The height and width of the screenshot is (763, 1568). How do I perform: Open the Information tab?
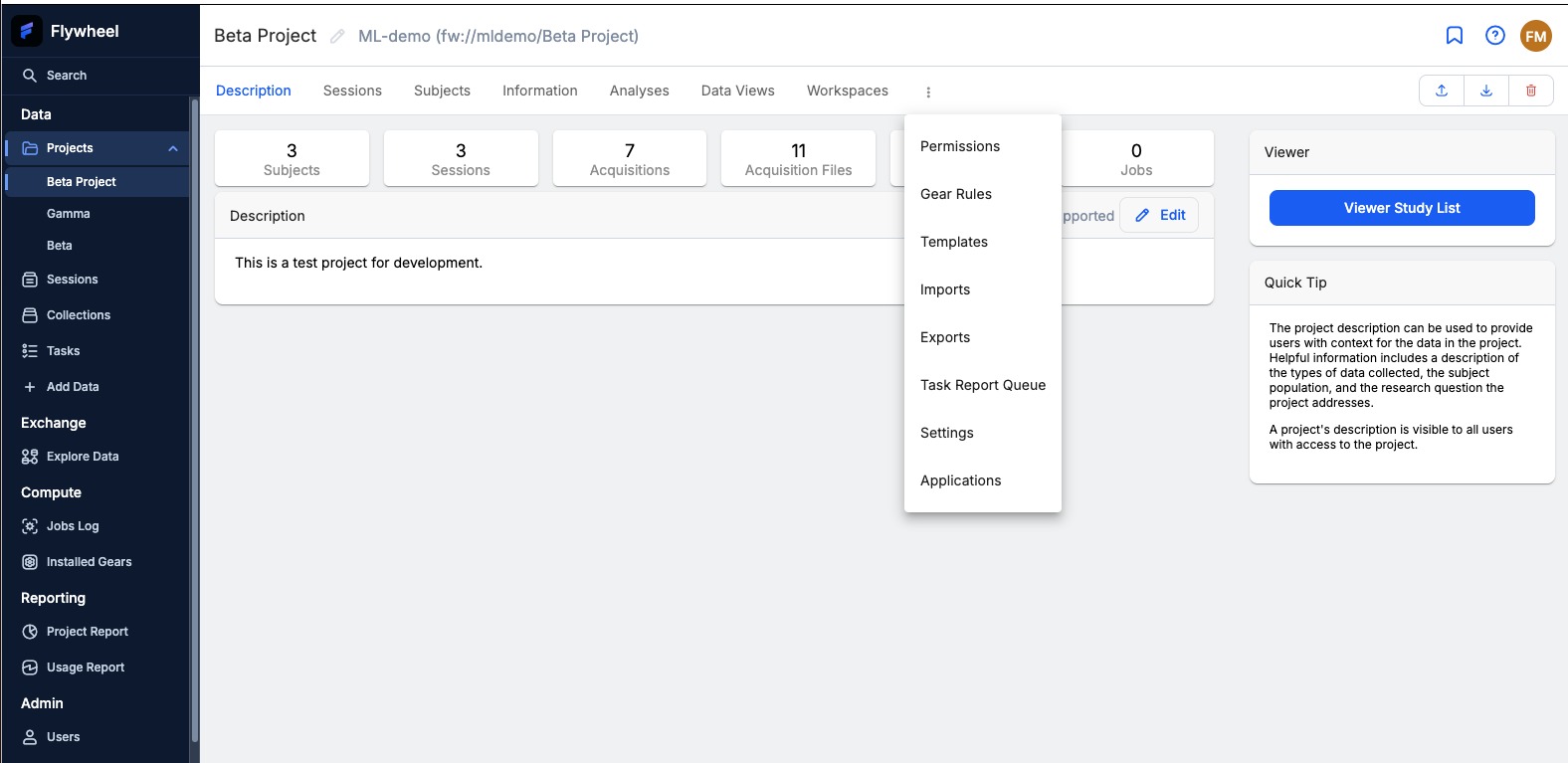click(540, 91)
